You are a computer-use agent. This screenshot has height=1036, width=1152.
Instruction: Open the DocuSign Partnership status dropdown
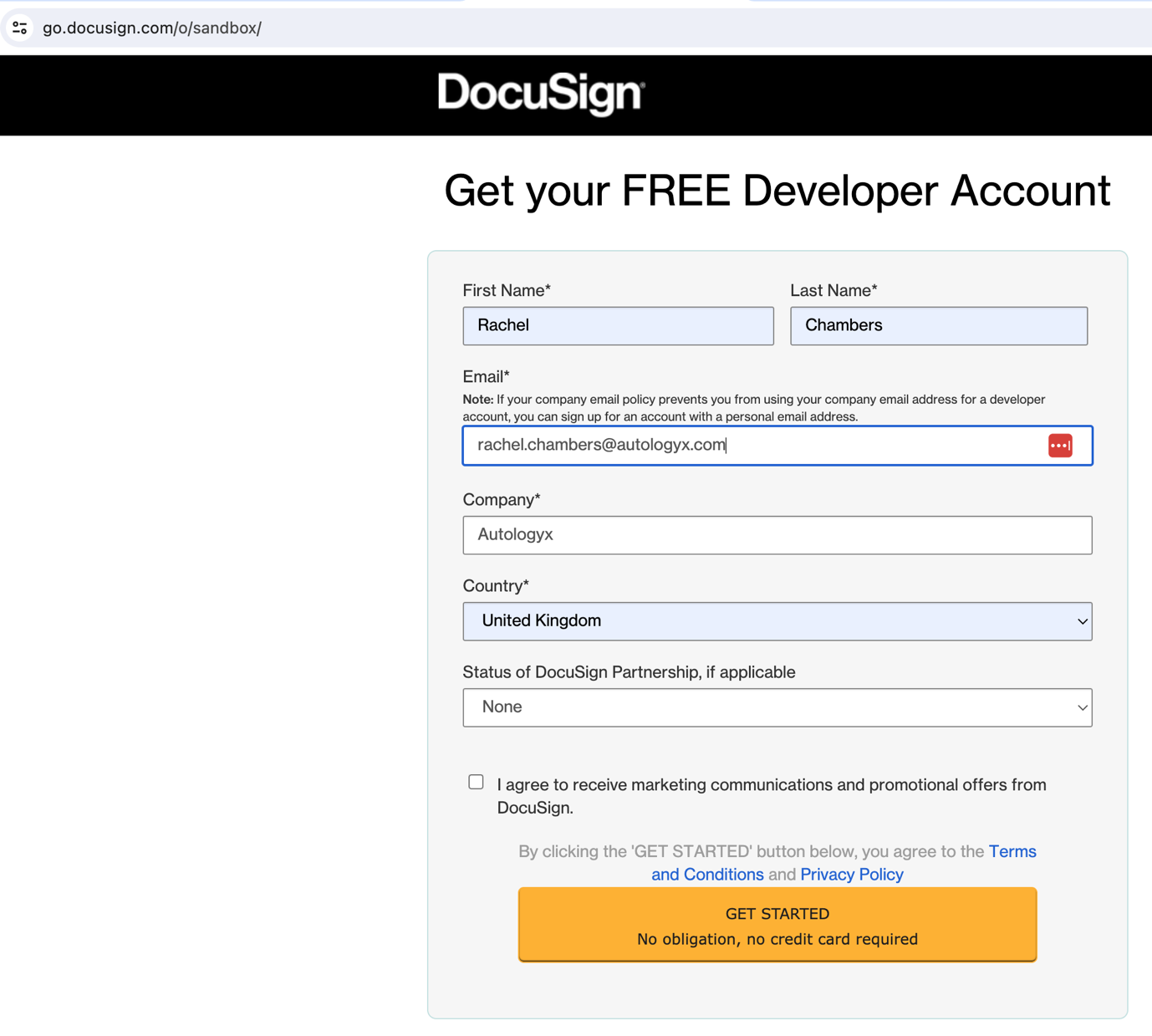click(777, 707)
